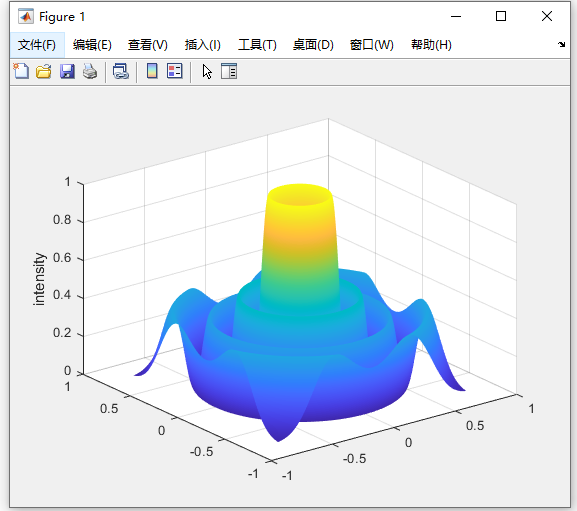Viewport: 577px width, 511px height.
Task: Open the 工具(T) menu
Action: tap(257, 45)
